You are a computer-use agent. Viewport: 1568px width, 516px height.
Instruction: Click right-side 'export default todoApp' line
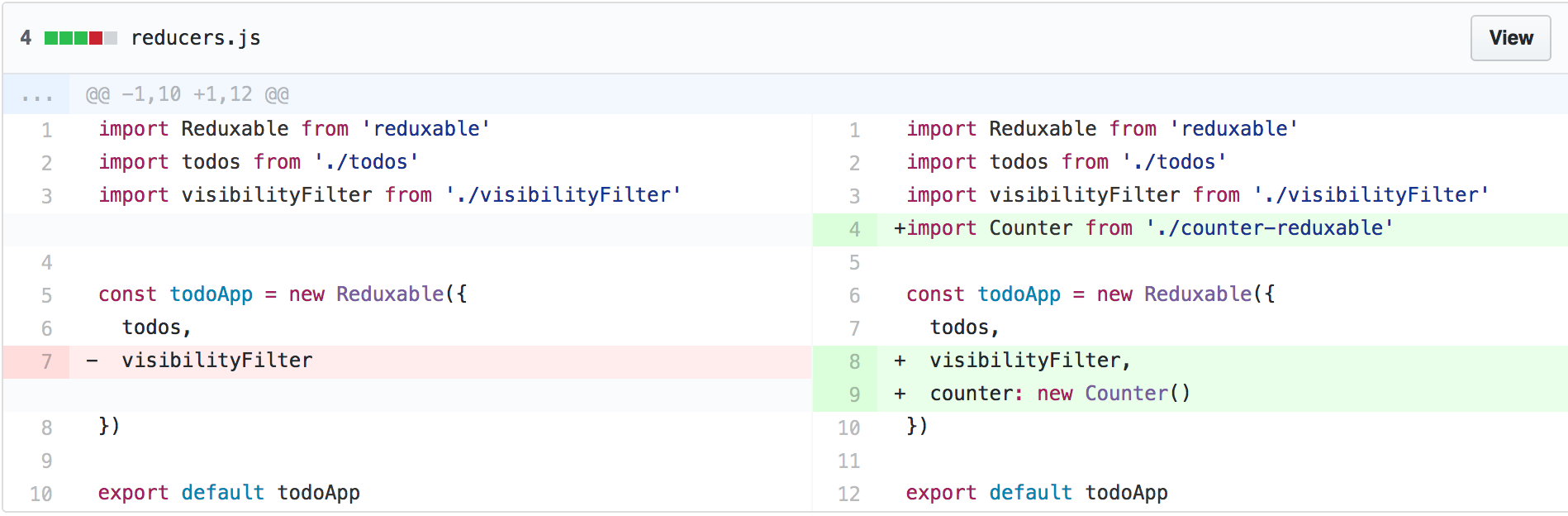coord(1037,493)
